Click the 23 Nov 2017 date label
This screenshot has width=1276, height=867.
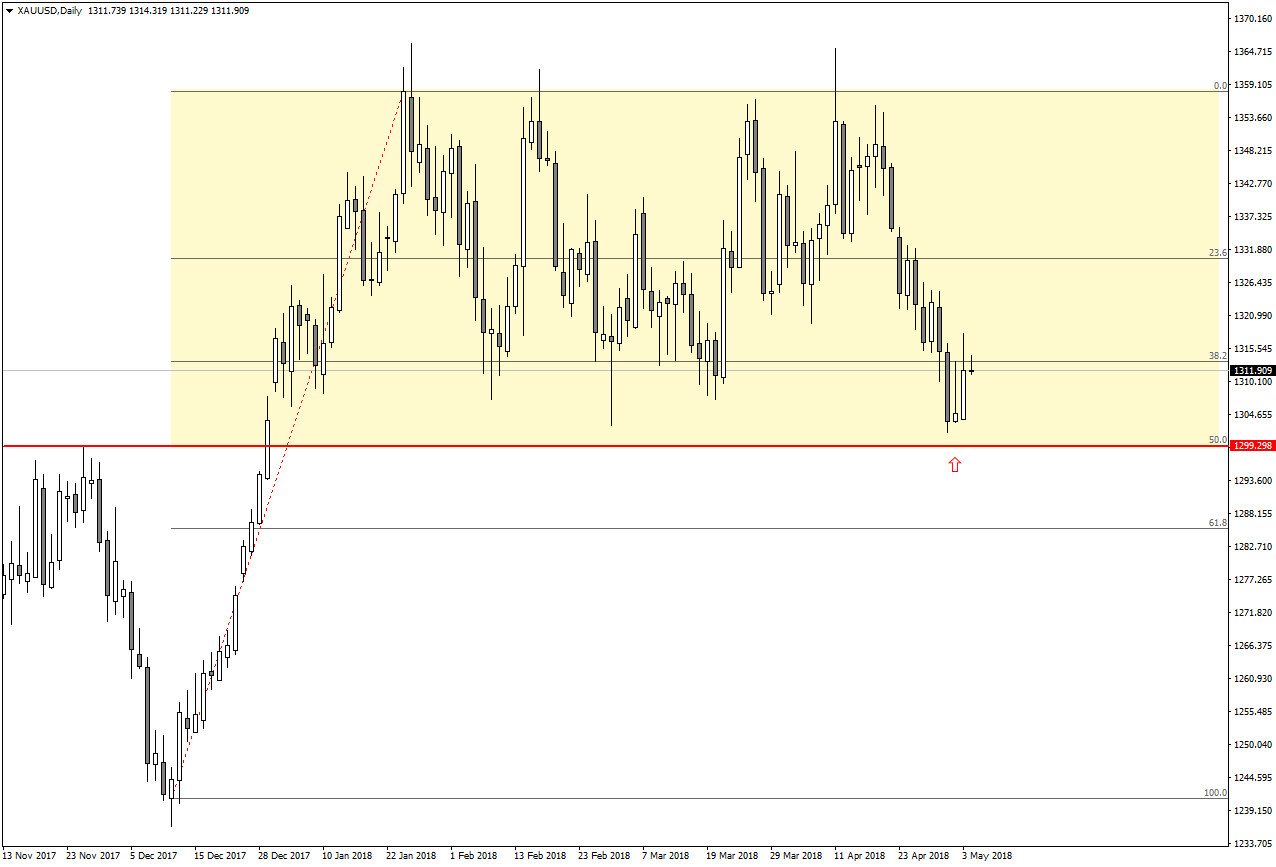92,856
